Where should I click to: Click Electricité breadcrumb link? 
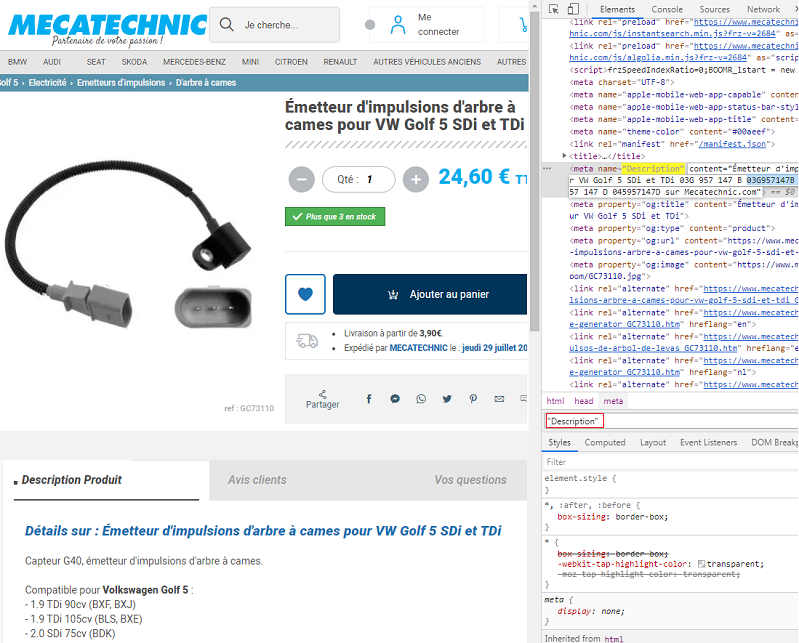pos(47,83)
